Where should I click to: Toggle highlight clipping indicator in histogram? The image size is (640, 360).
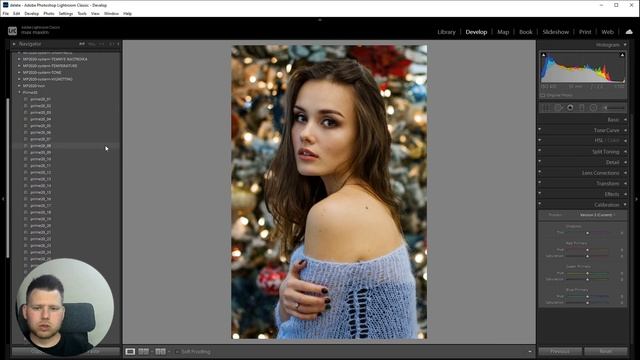coord(622,55)
